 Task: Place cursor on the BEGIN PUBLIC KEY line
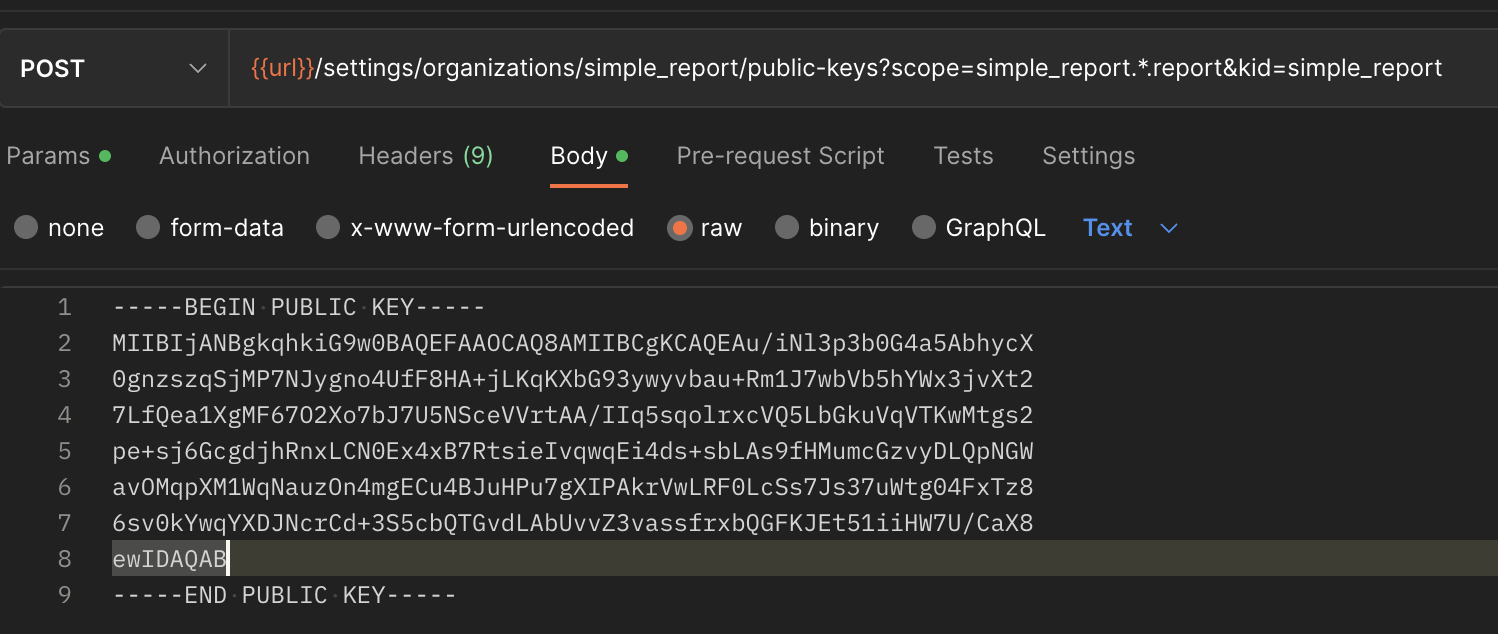click(297, 307)
